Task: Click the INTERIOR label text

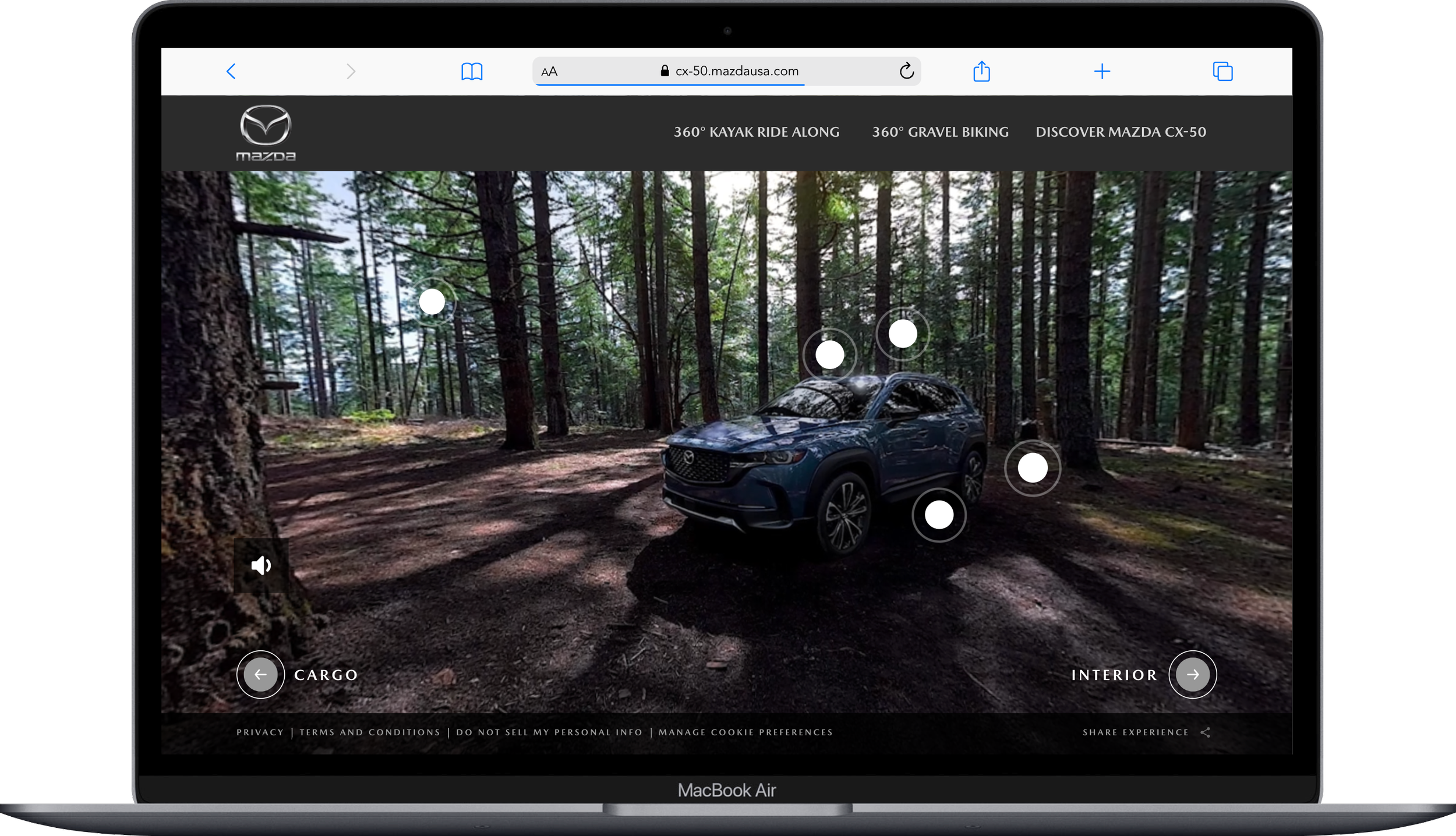Action: [x=1114, y=675]
